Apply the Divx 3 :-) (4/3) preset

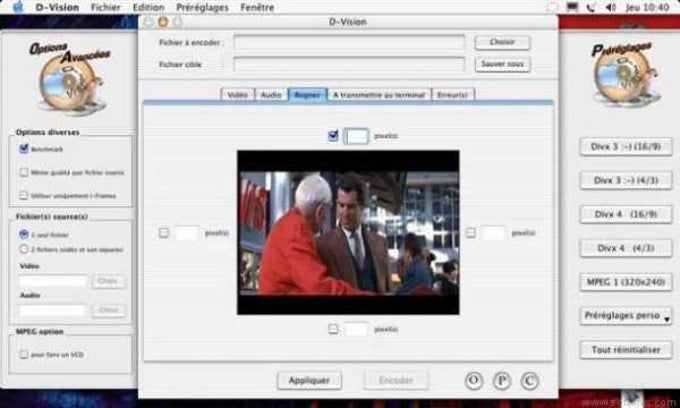click(x=626, y=180)
